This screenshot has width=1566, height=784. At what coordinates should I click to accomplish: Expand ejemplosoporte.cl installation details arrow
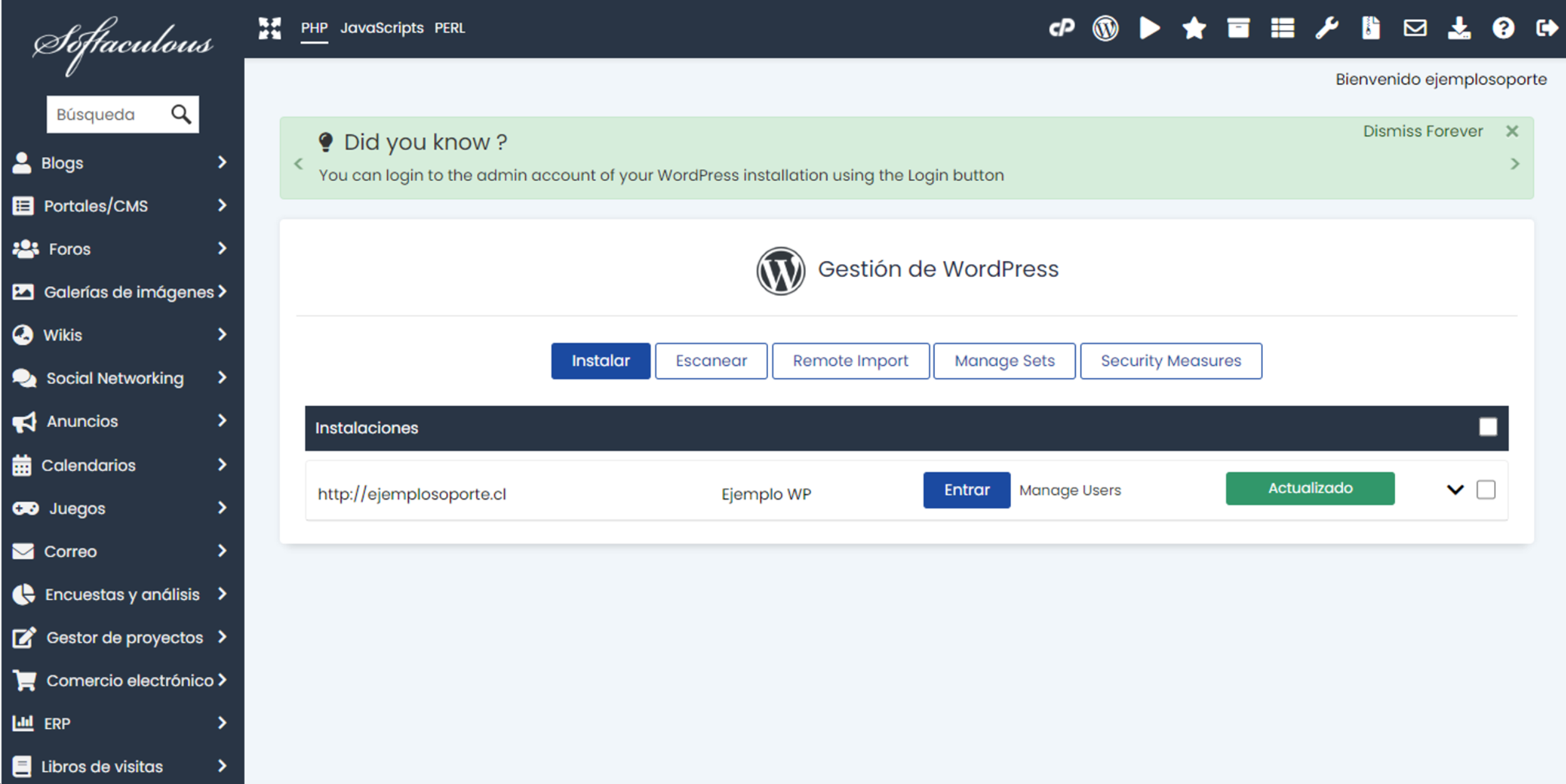[1455, 490]
